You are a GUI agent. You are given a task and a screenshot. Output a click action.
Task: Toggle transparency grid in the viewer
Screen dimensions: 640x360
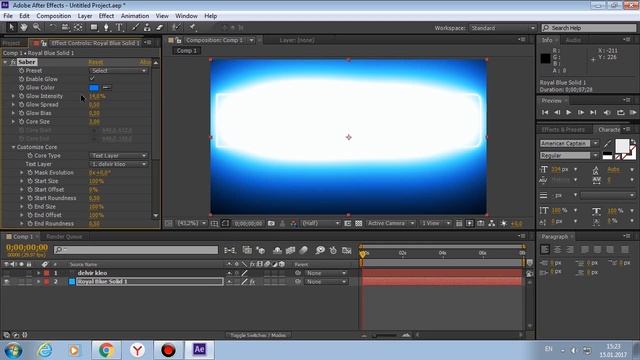coord(358,223)
